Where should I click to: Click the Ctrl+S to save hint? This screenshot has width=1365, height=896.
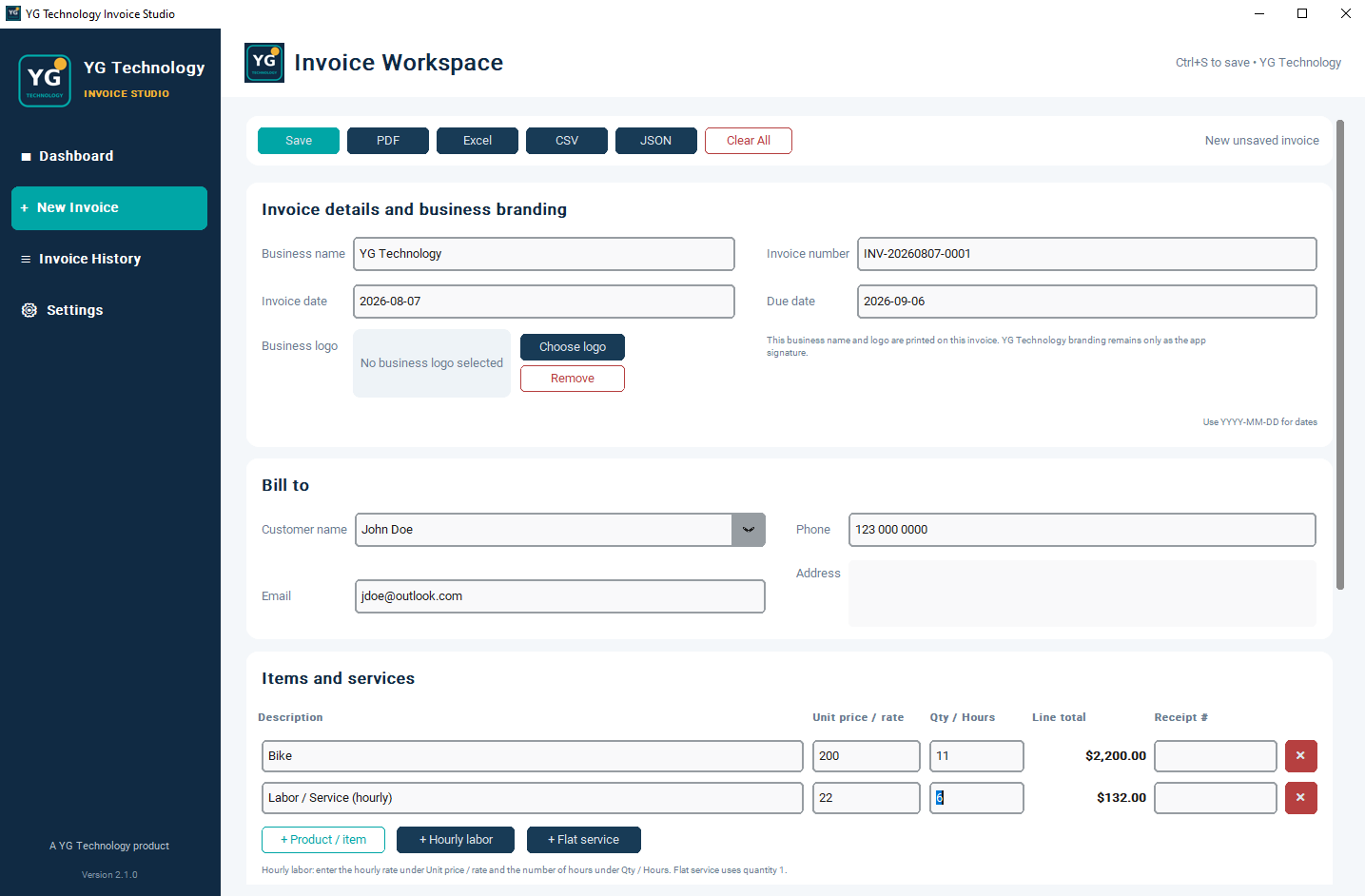click(x=1213, y=63)
